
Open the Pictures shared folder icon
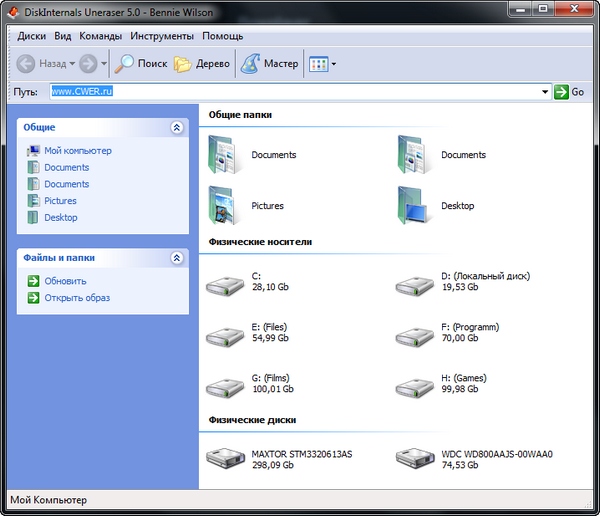point(222,205)
